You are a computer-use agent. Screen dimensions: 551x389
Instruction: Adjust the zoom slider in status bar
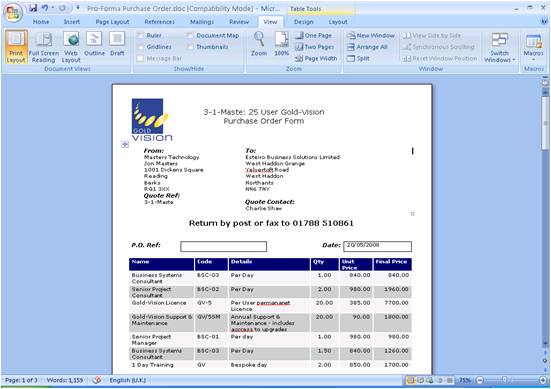[x=504, y=380]
